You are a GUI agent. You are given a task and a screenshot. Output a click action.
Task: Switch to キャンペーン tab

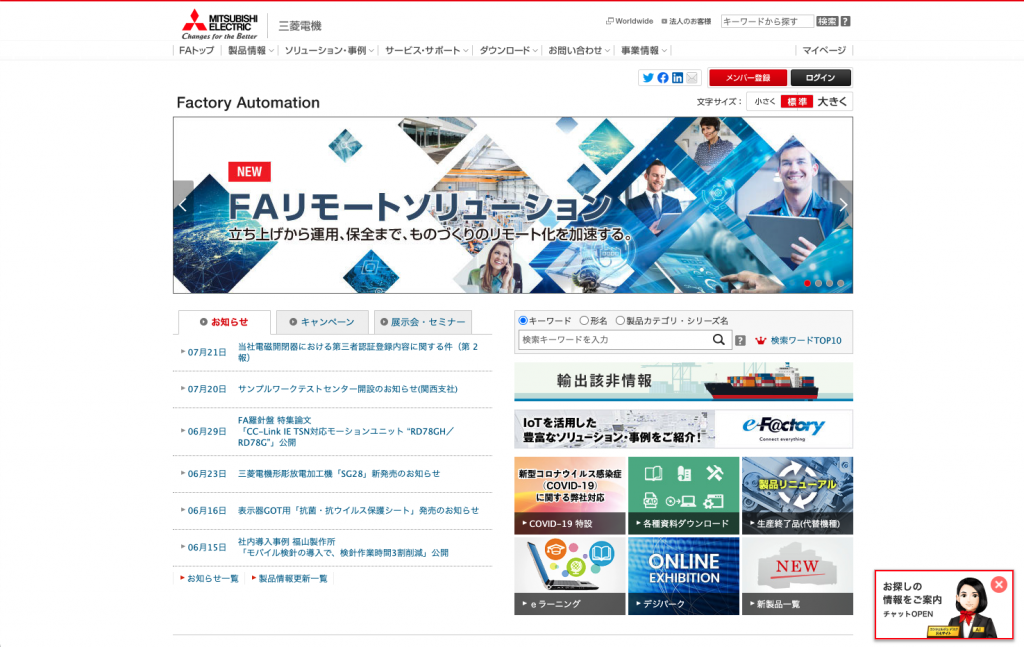[x=322, y=322]
